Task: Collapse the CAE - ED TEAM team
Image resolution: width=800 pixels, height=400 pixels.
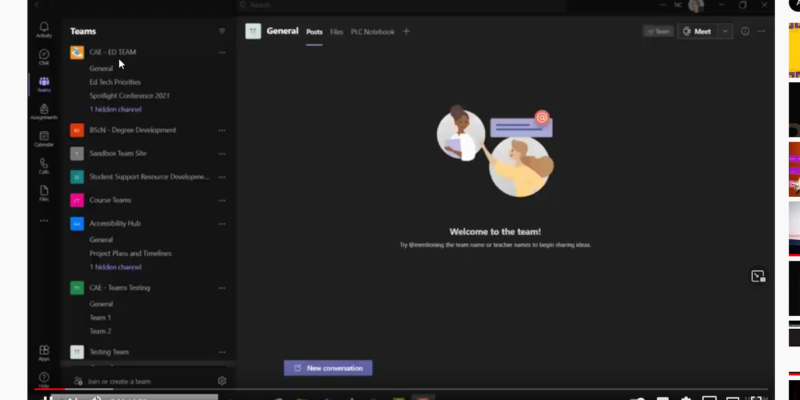Action: [x=113, y=52]
